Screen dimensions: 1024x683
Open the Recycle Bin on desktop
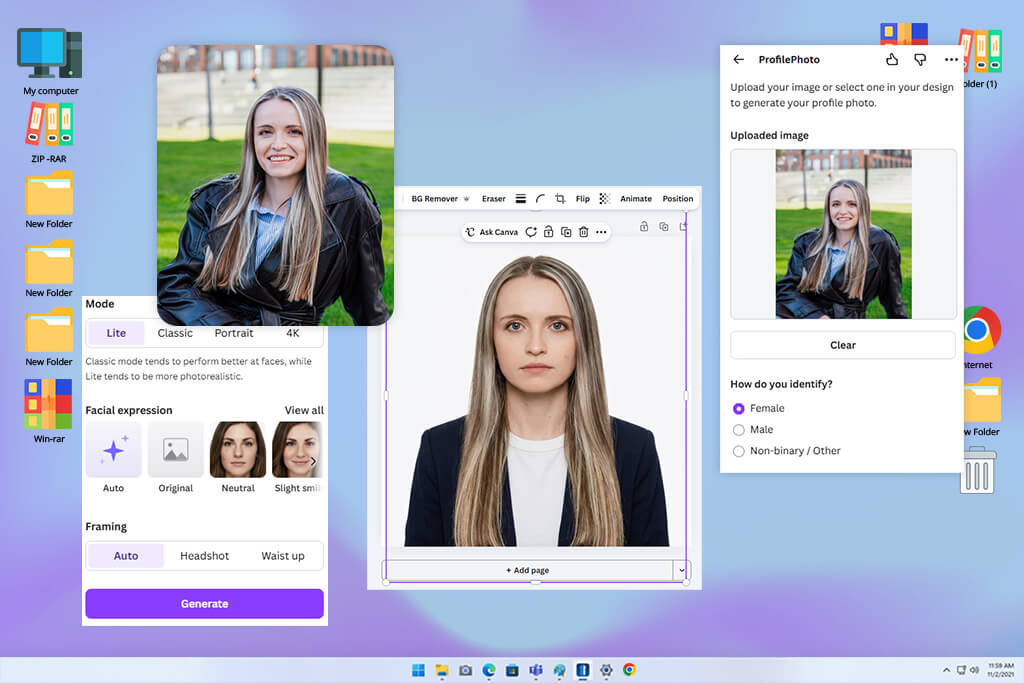[x=978, y=470]
